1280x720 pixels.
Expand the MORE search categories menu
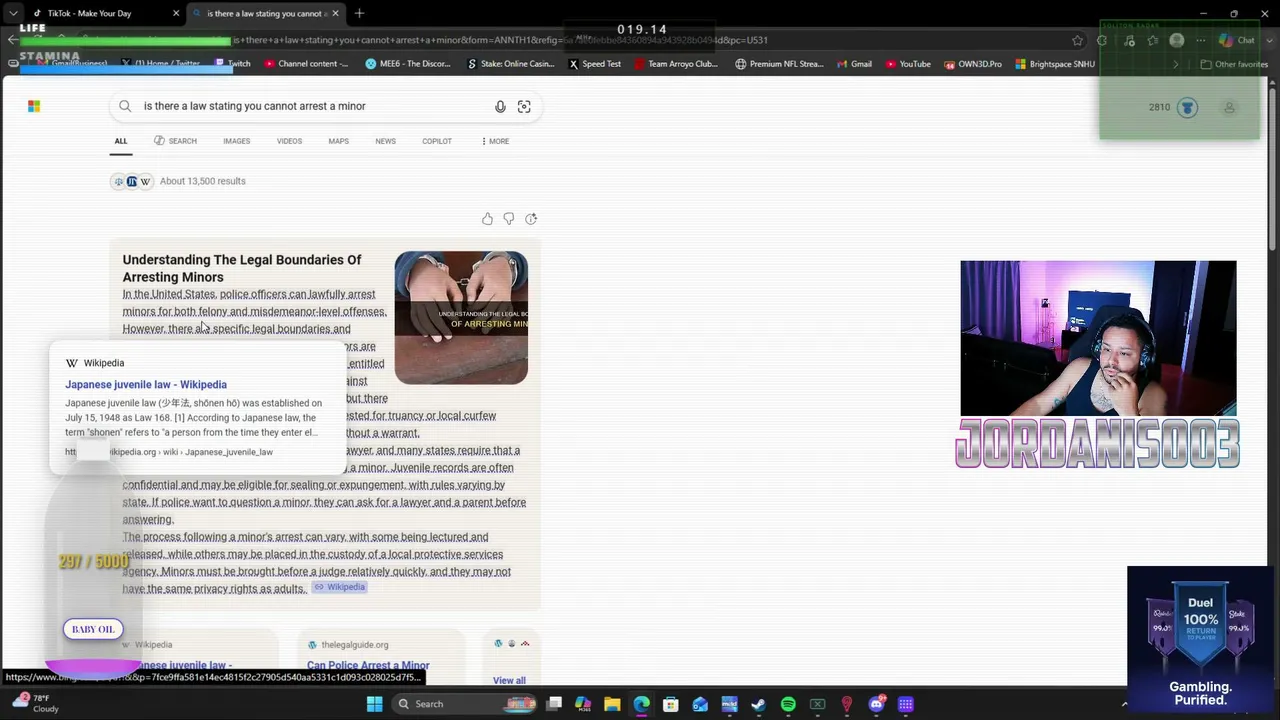pyautogui.click(x=495, y=141)
